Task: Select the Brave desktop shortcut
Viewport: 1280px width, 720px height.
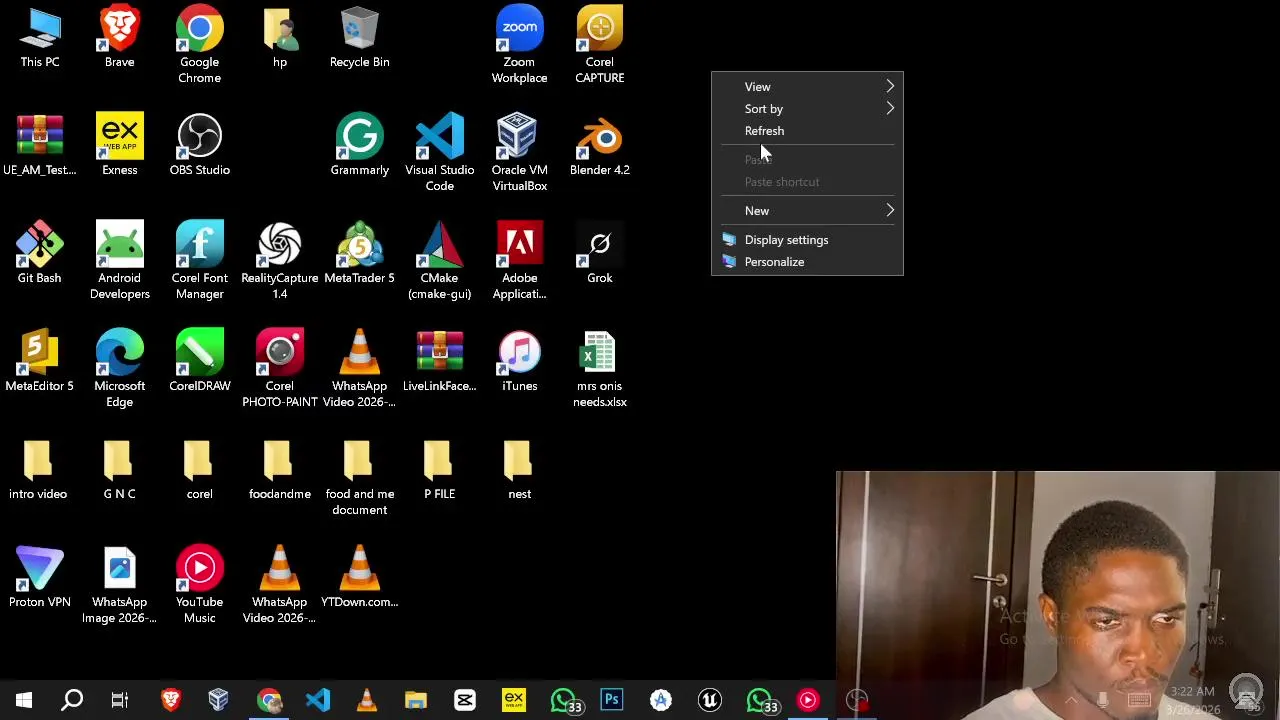Action: click(x=120, y=38)
